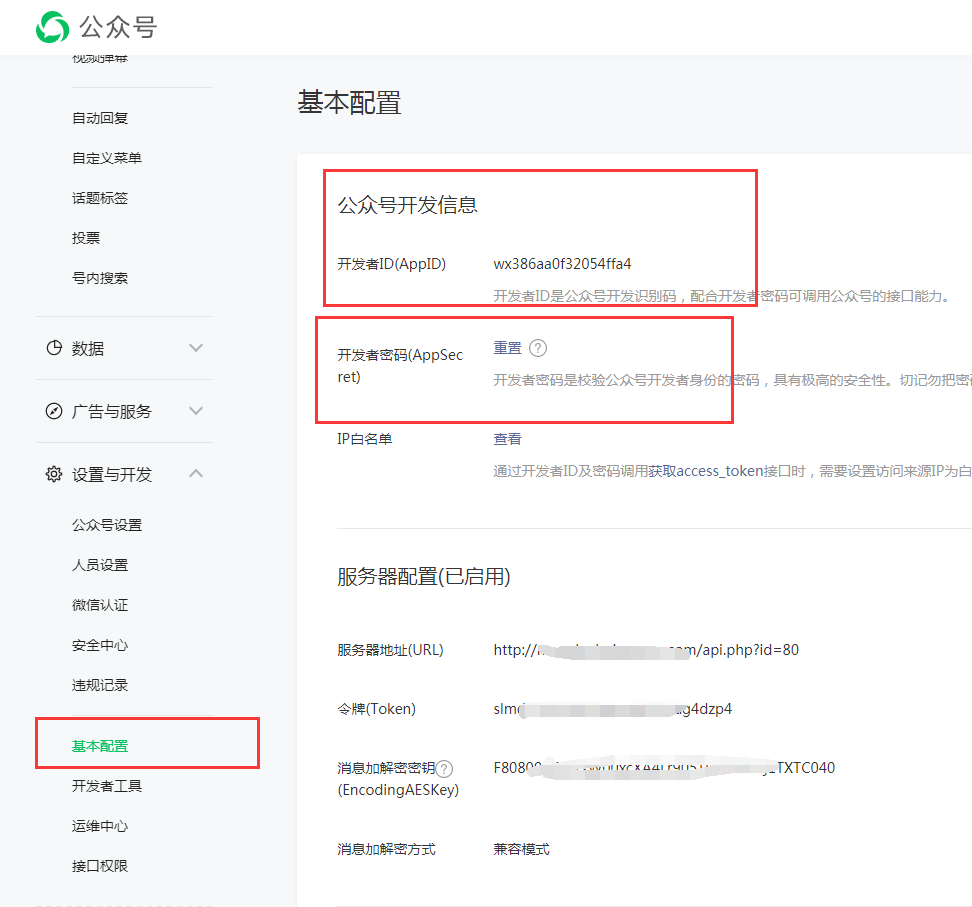Click the 数据 pie-chart icon

click(54, 348)
